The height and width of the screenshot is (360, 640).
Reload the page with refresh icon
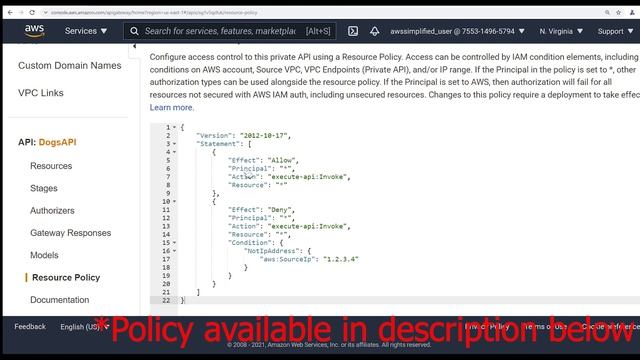[x=32, y=13]
